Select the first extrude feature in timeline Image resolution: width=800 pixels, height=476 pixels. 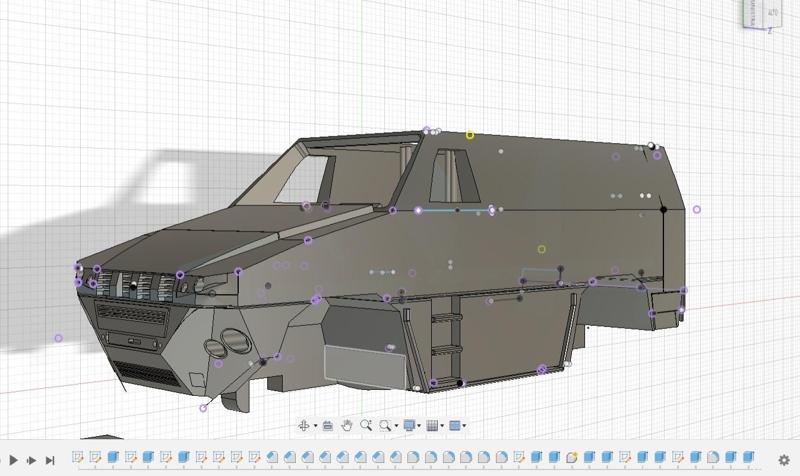click(113, 457)
